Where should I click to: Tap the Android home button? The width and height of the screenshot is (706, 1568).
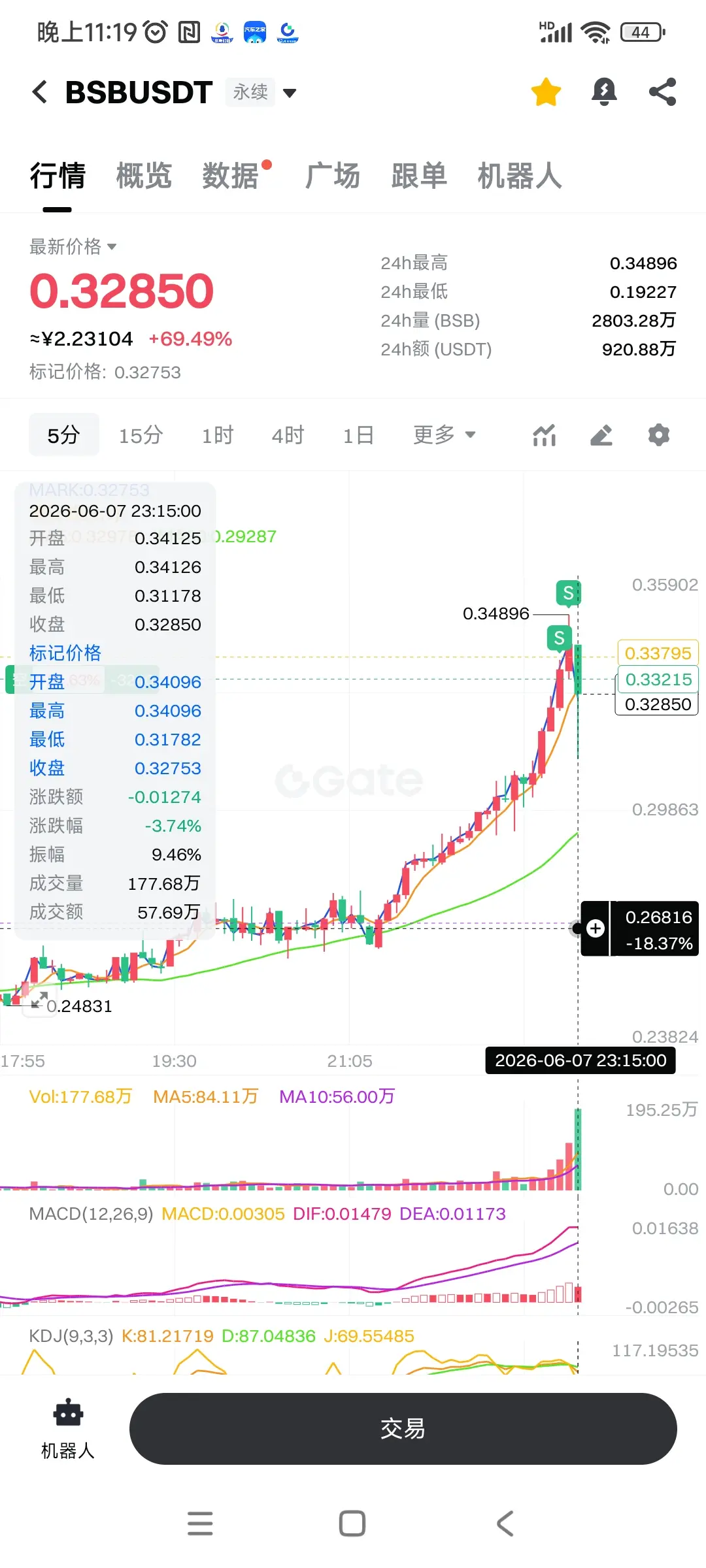point(352,1524)
